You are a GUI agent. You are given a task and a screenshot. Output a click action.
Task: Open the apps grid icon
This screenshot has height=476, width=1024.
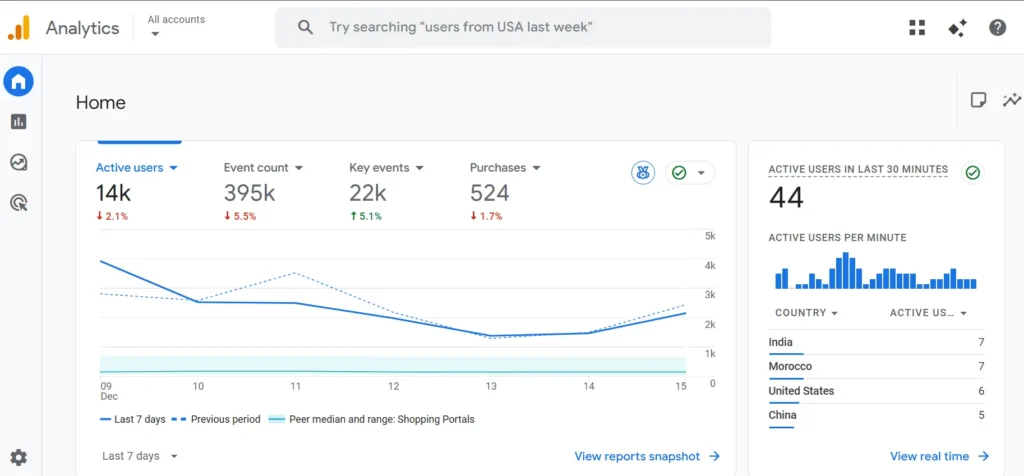pyautogui.click(x=917, y=28)
